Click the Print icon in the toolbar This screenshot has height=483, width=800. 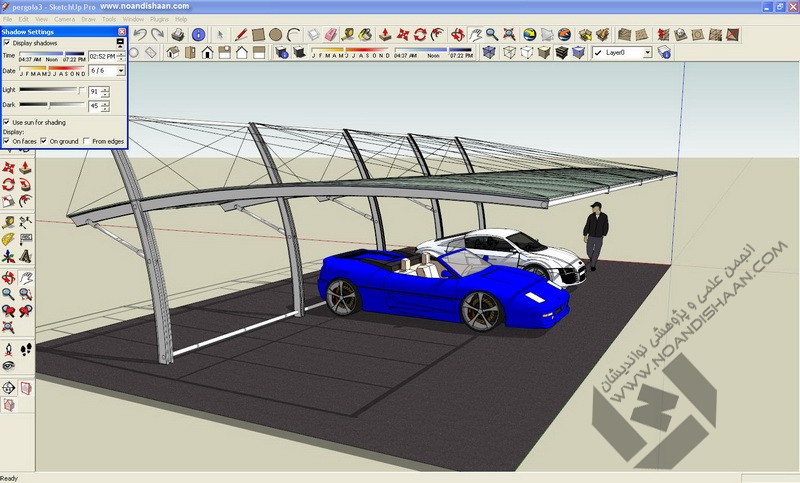(177, 34)
